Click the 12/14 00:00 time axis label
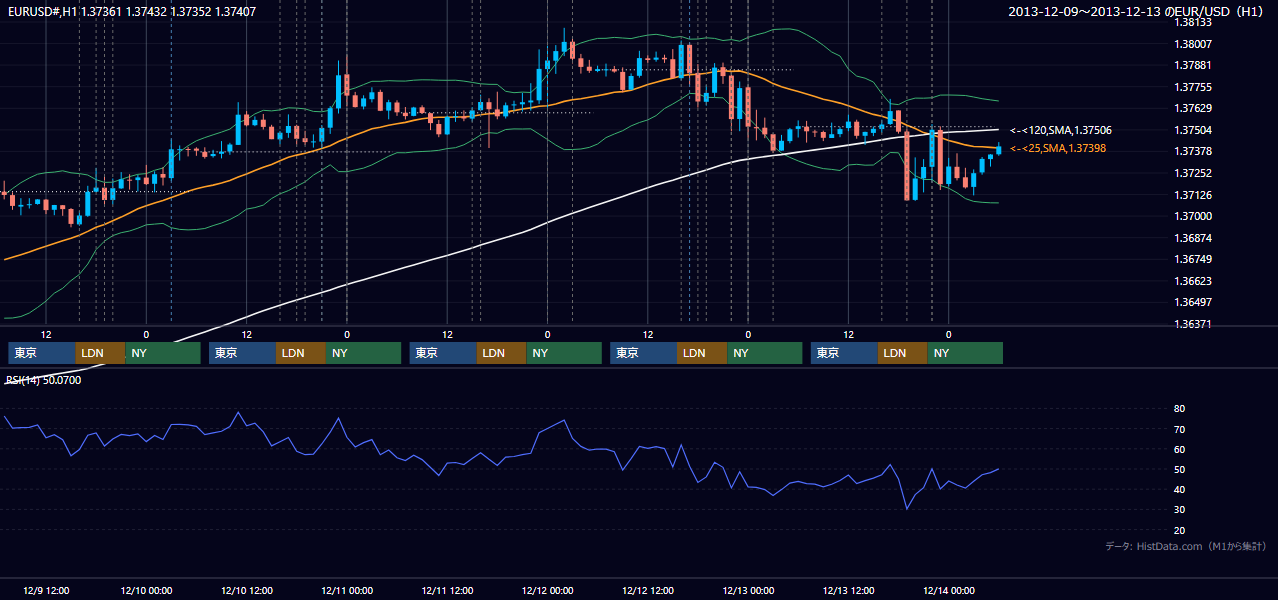 (949, 590)
